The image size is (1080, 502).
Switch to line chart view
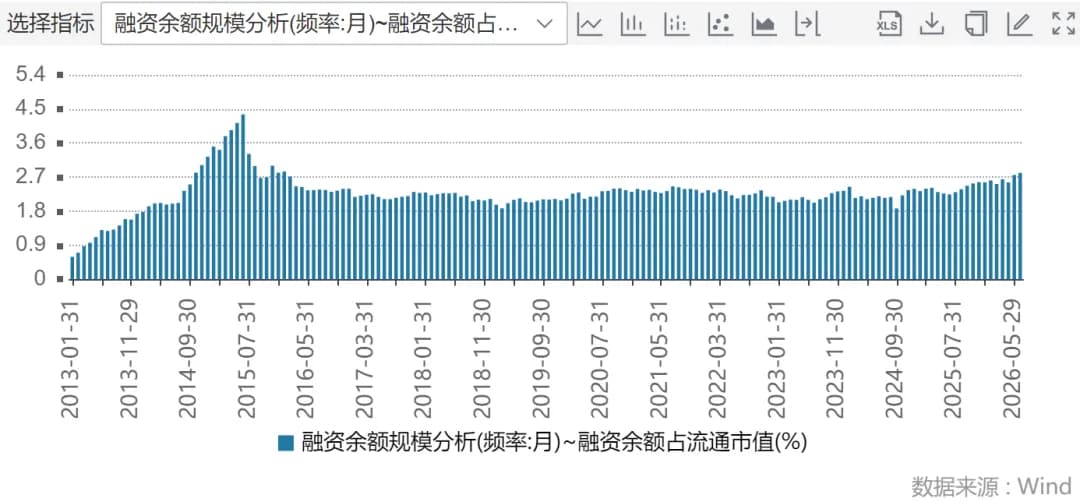point(590,24)
